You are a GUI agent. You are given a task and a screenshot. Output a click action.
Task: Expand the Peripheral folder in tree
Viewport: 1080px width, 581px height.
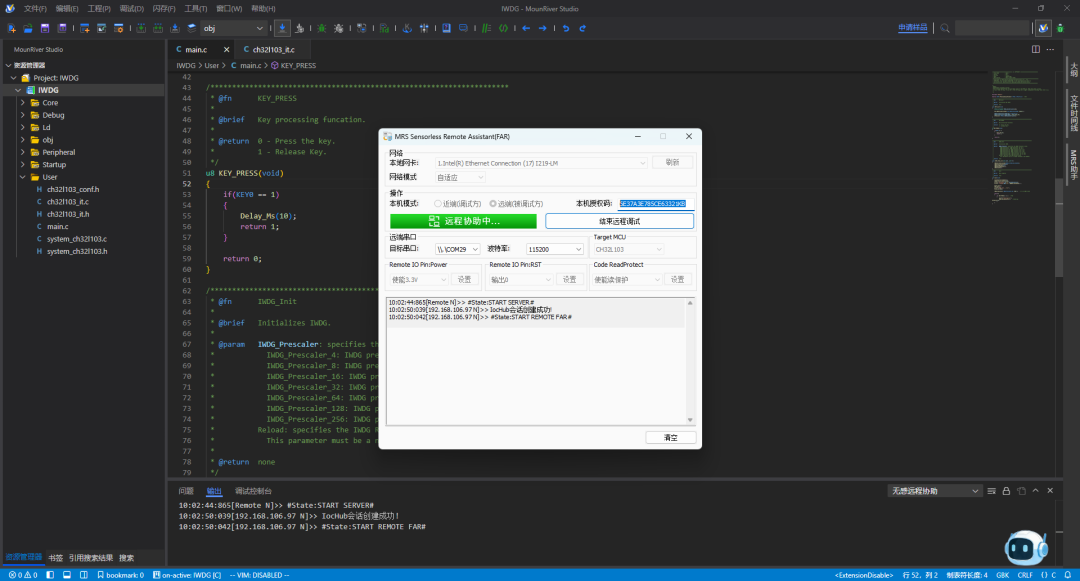click(23, 152)
